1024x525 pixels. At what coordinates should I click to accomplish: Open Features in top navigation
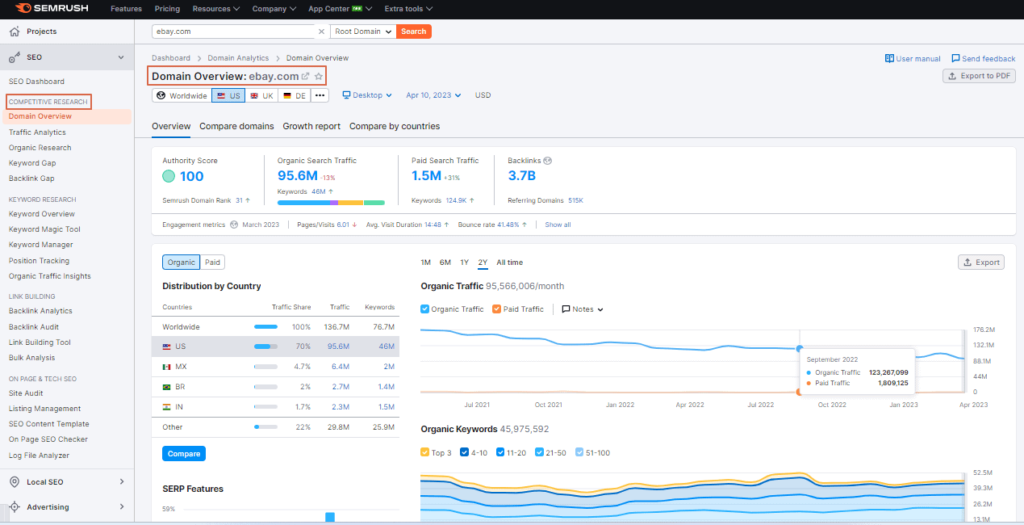(126, 9)
